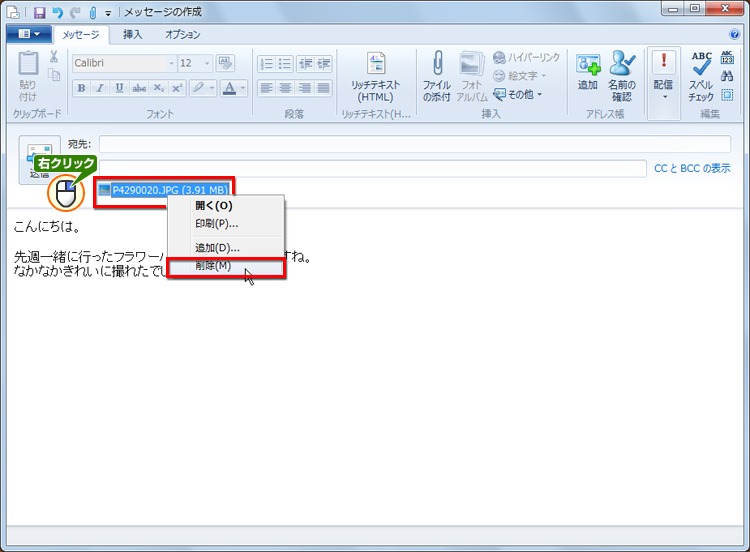Image resolution: width=750 pixels, height=552 pixels.
Task: Click the こんにちは。 body text
Action: tap(47, 226)
